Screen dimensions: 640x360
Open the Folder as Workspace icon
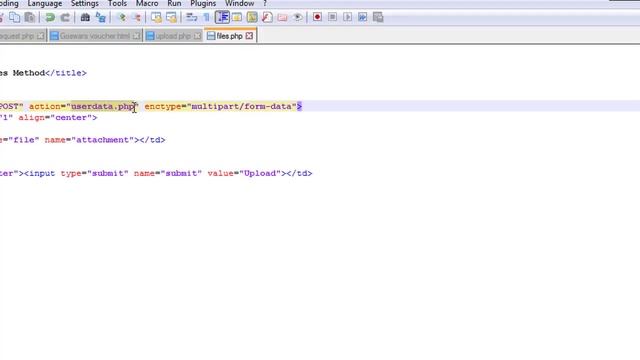coord(282,17)
